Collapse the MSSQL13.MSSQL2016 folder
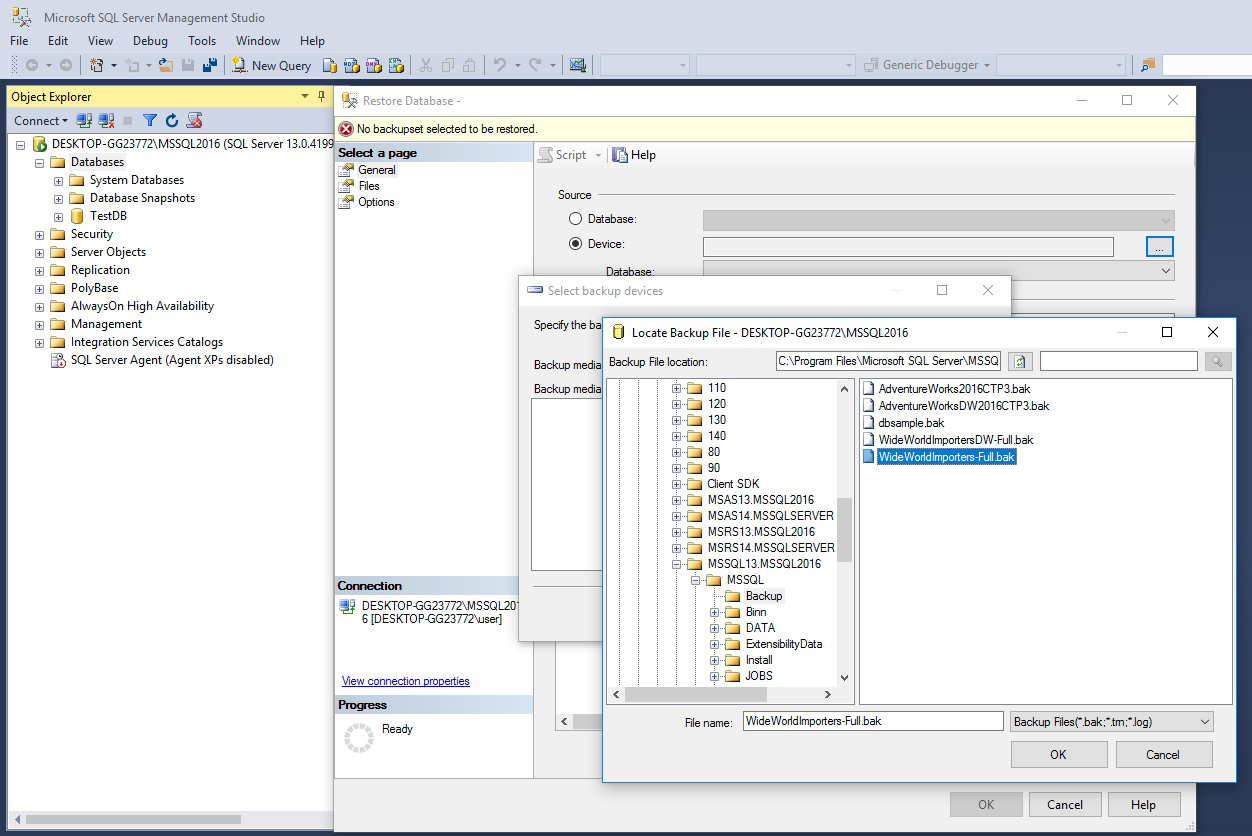The image size is (1252, 836). point(677,564)
